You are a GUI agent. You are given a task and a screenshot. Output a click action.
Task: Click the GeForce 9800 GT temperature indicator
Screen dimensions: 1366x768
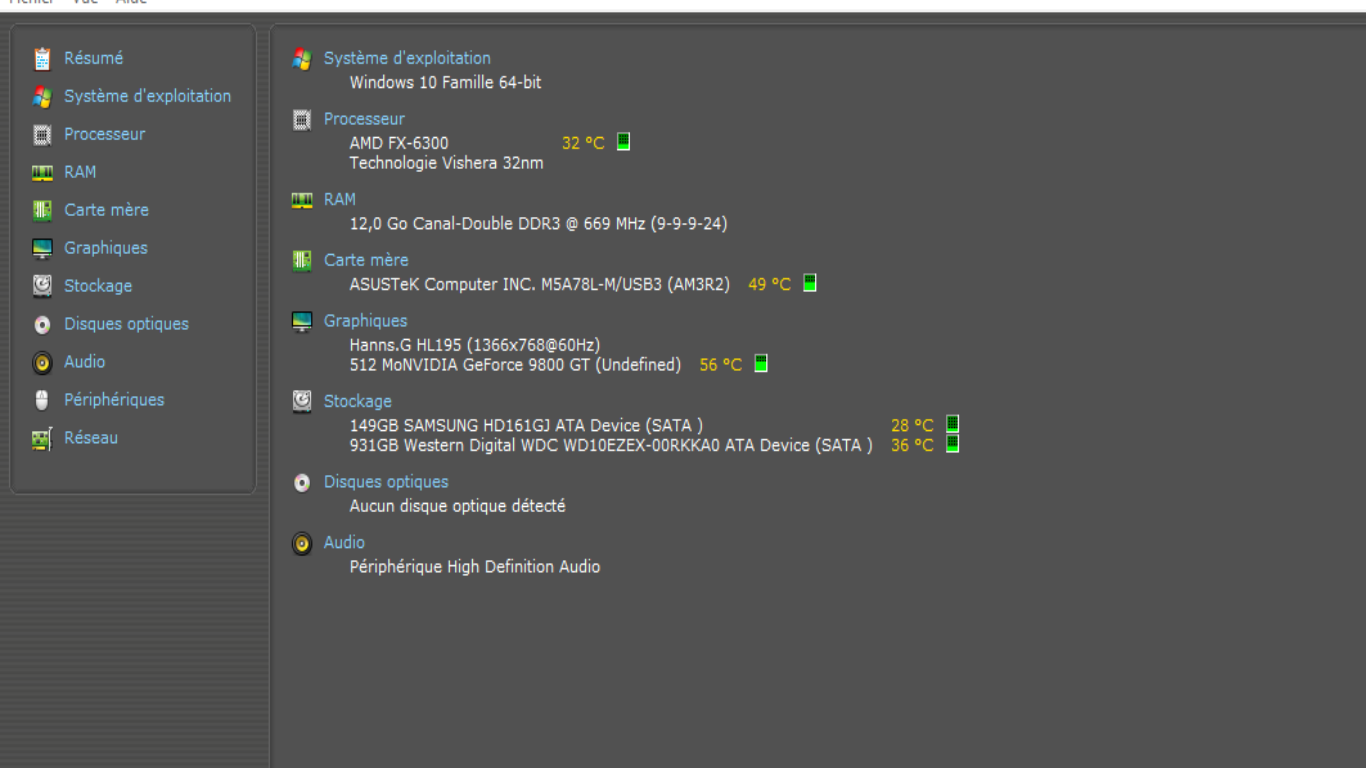[x=761, y=364]
